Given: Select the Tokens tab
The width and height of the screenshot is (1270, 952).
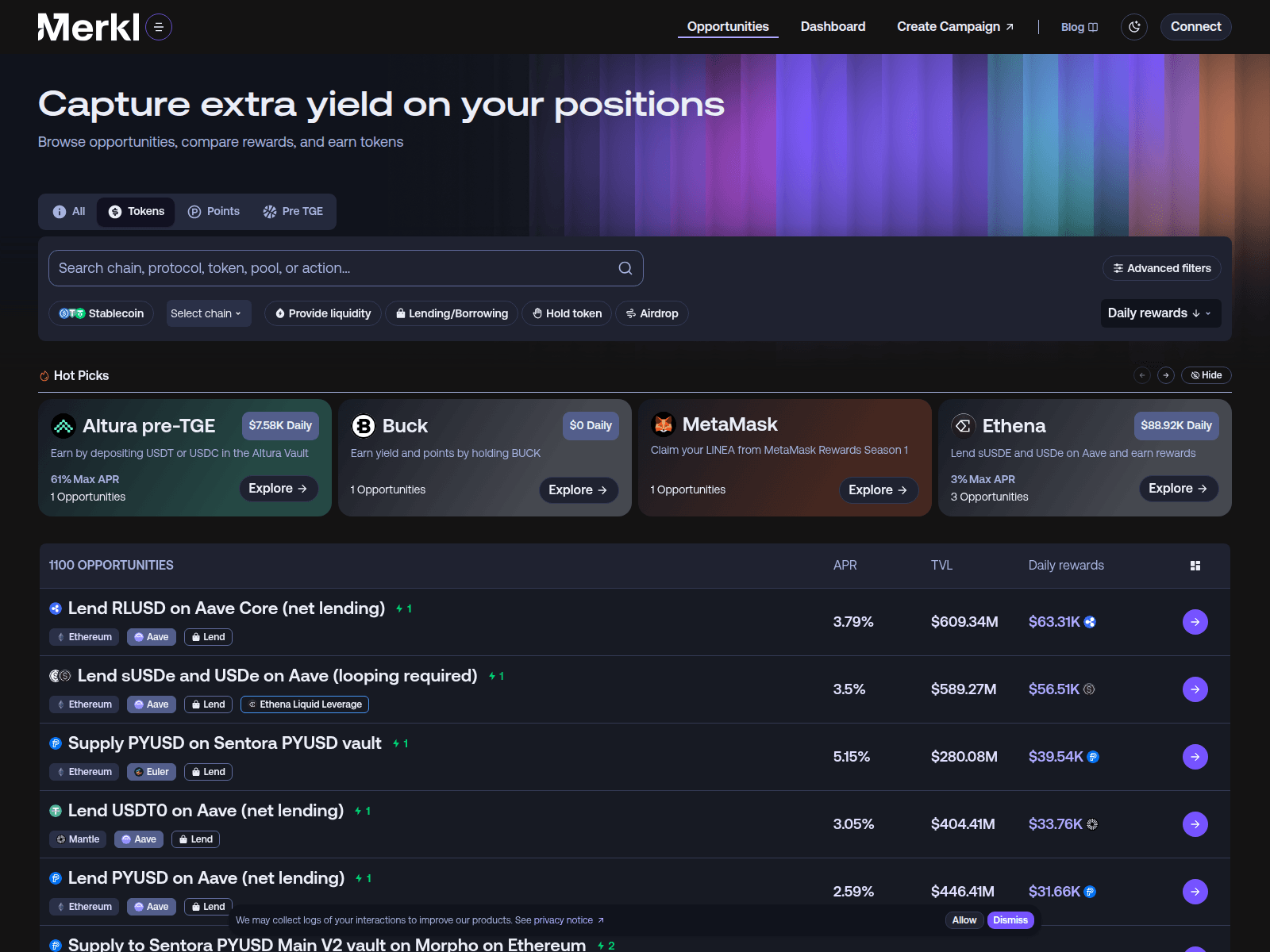Looking at the screenshot, I should [x=137, y=212].
